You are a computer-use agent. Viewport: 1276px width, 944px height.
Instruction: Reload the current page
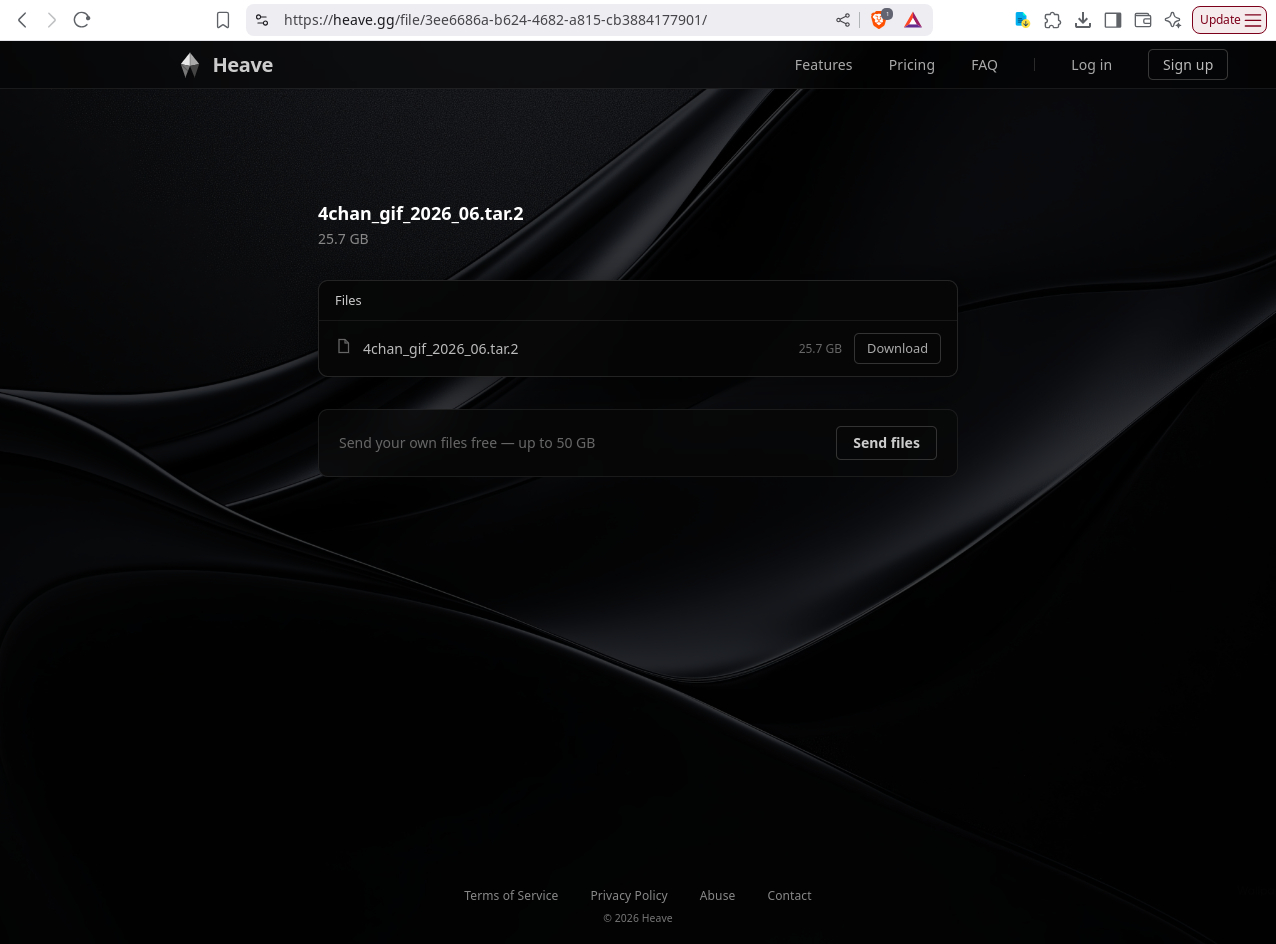[x=82, y=20]
